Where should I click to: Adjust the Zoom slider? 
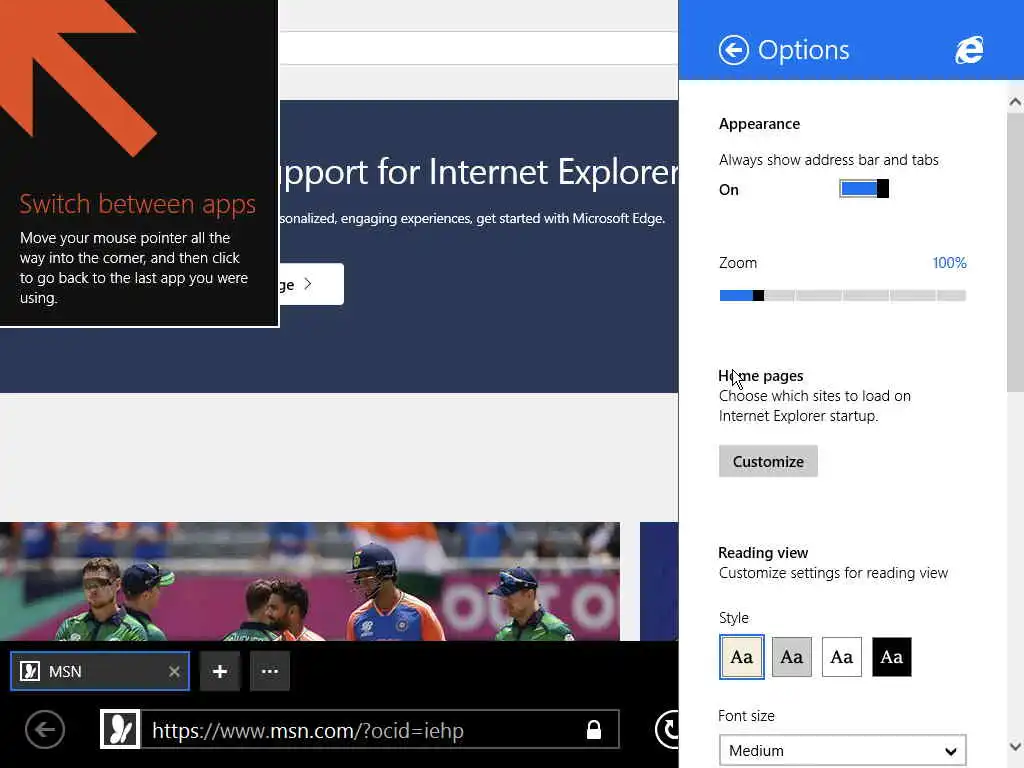842,296
